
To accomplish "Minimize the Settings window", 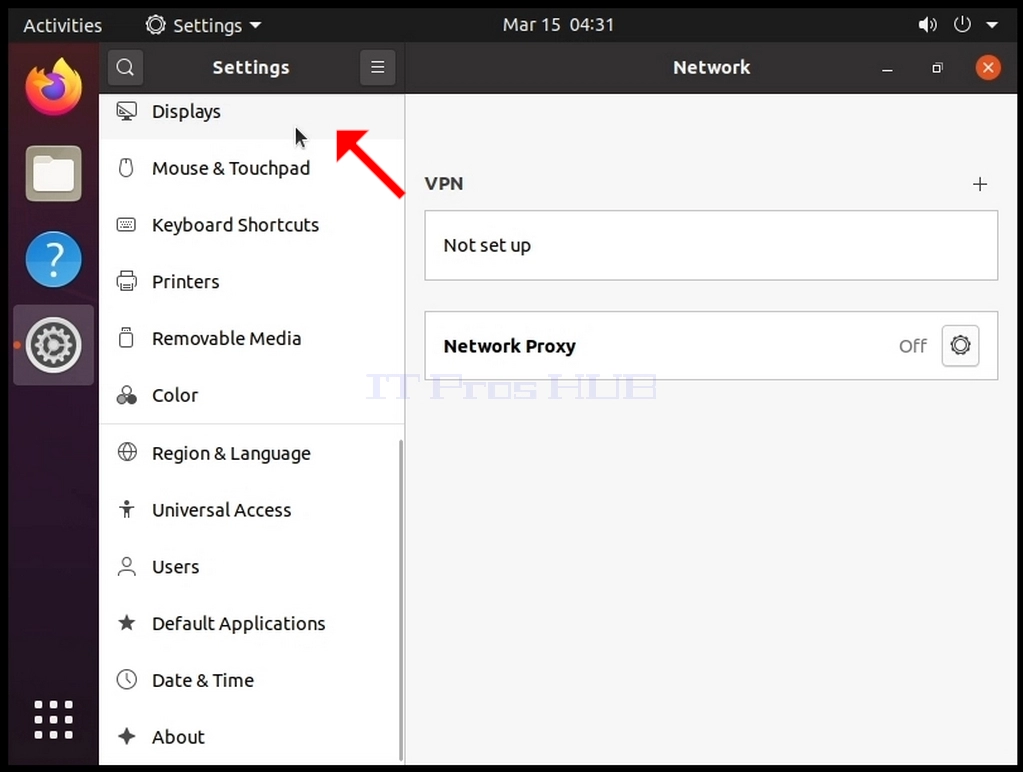I will (887, 68).
